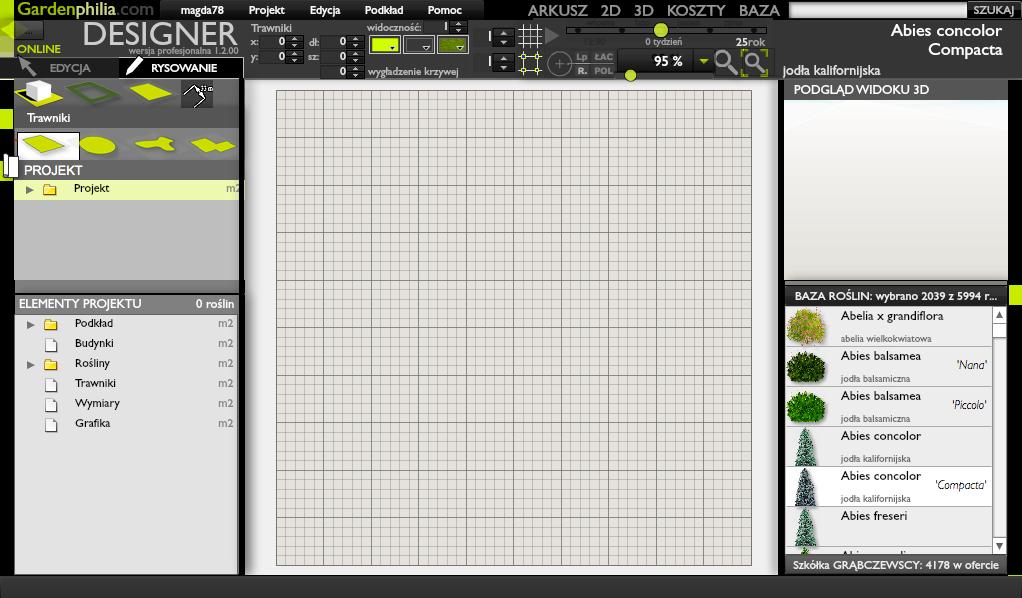Toggle the Lp label option
The height and width of the screenshot is (598, 1022).
[x=581, y=57]
